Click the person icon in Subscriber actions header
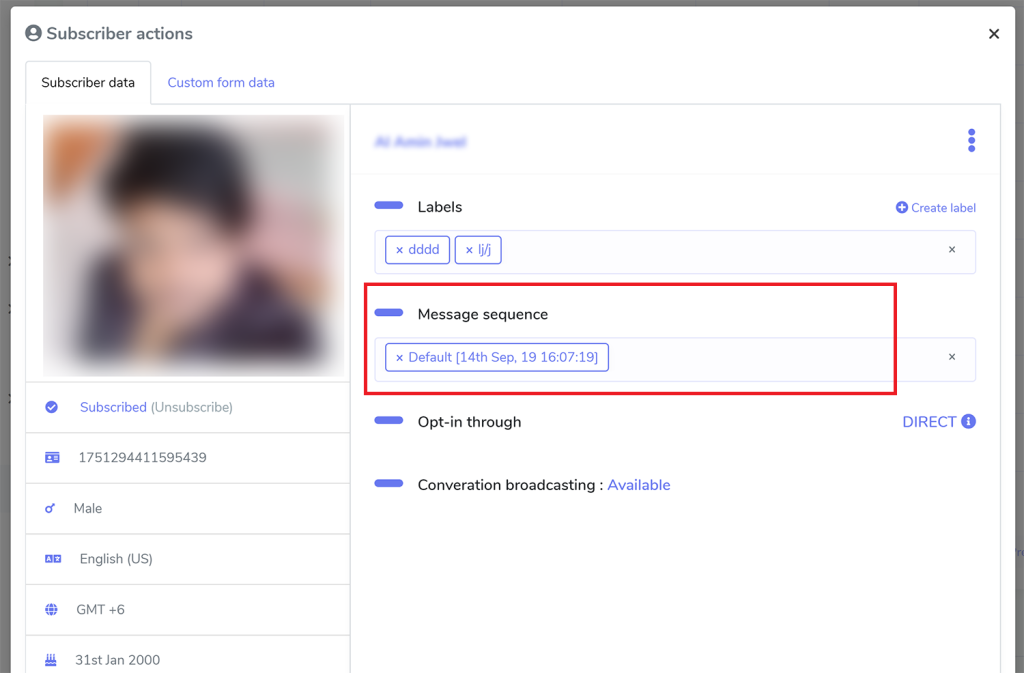The width and height of the screenshot is (1024, 673). [33, 32]
